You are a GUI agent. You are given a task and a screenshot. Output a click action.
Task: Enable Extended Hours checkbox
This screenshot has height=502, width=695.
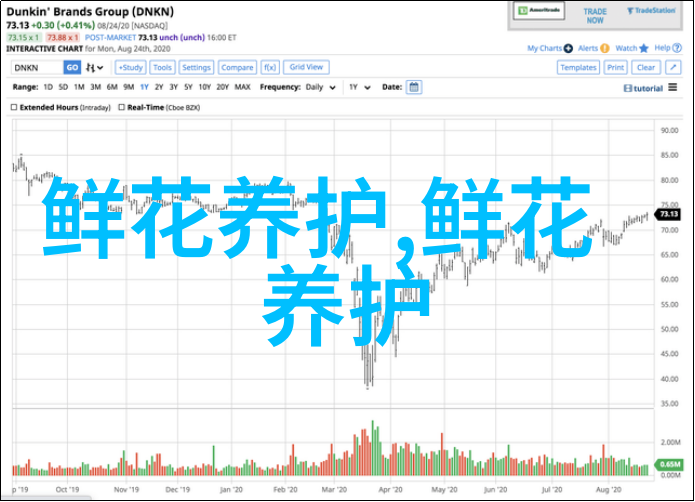click(x=14, y=107)
